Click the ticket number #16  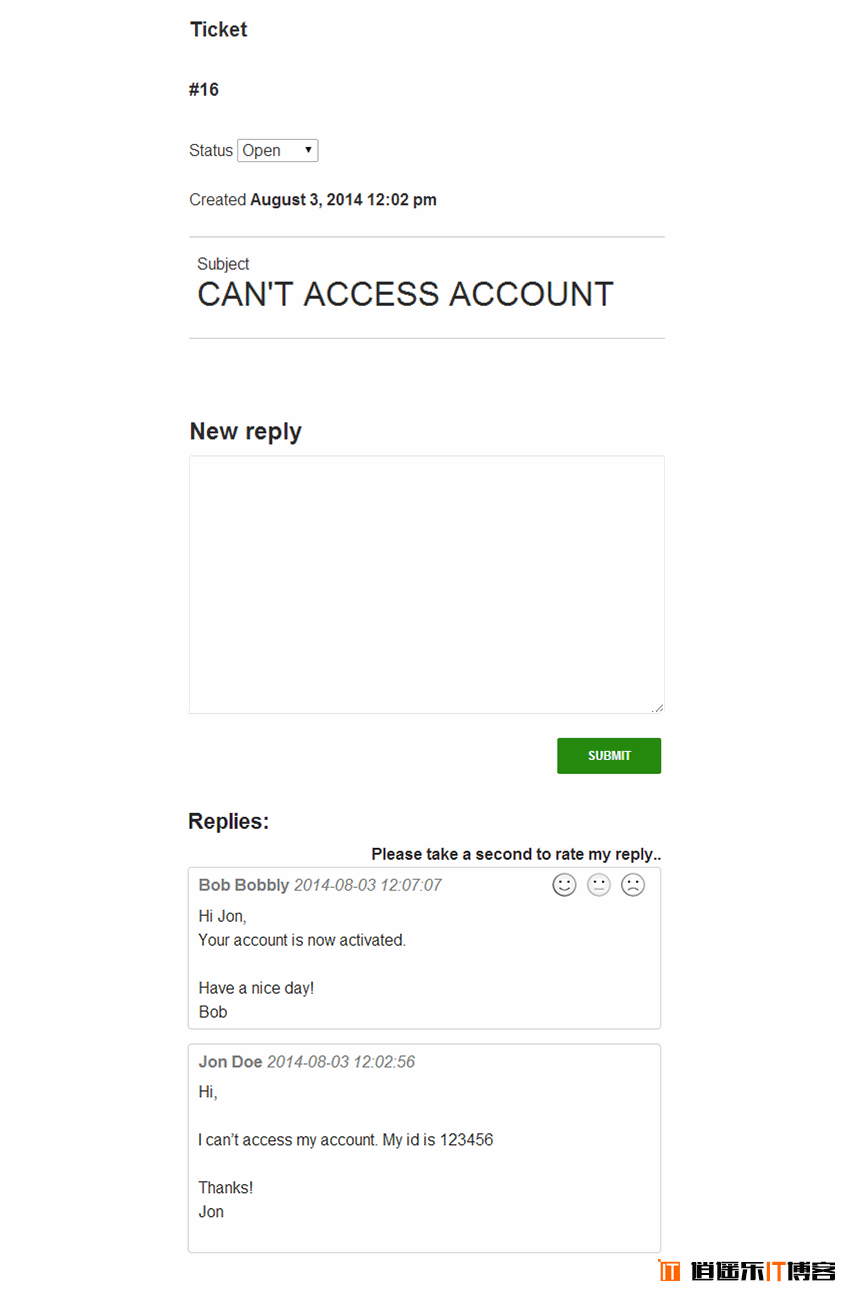204,90
